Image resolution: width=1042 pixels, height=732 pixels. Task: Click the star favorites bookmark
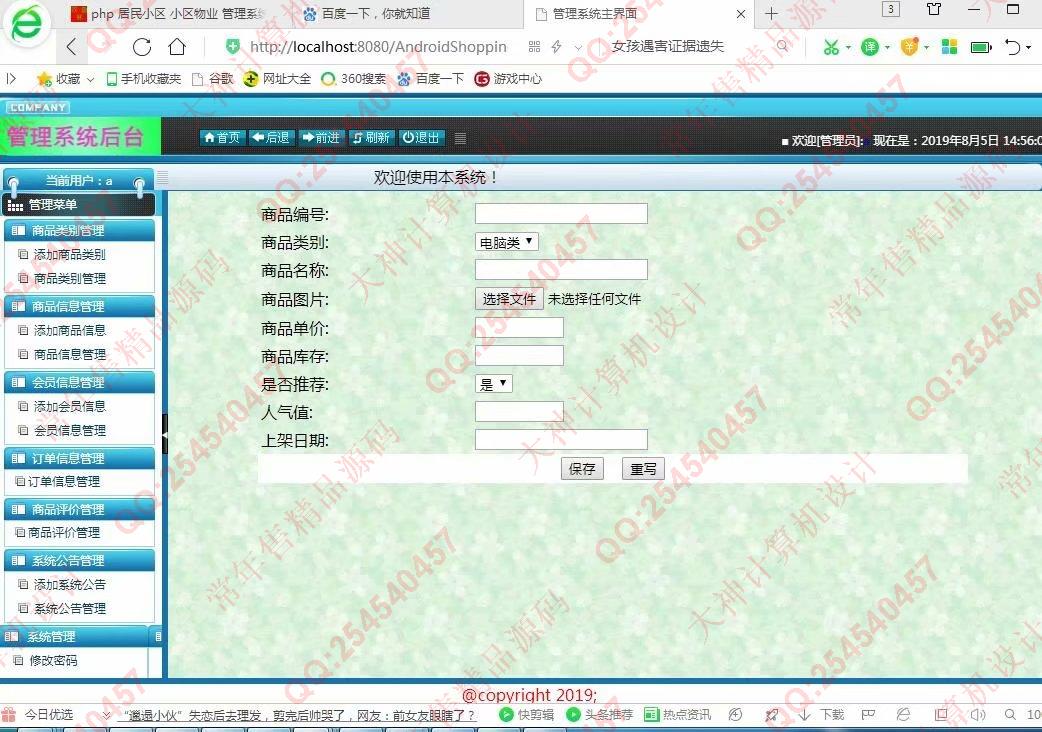click(45, 79)
